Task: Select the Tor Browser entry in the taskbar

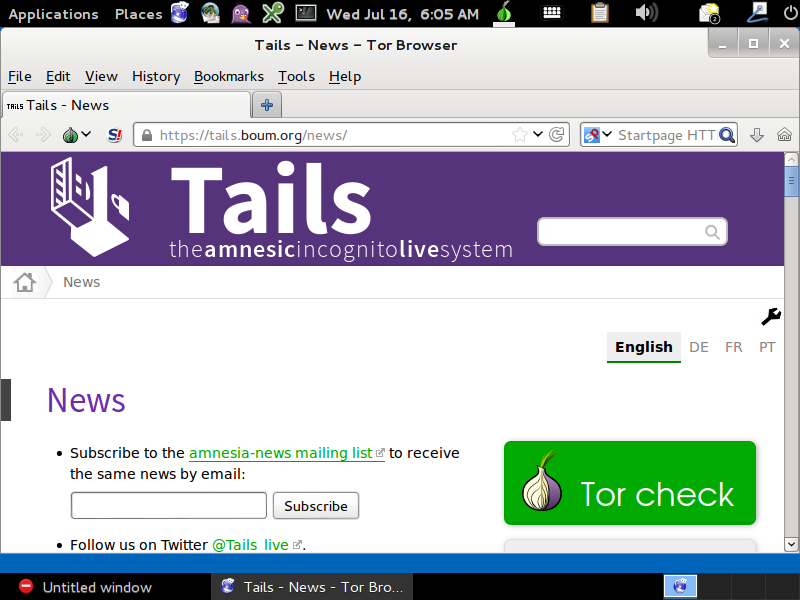Action: (x=312, y=587)
